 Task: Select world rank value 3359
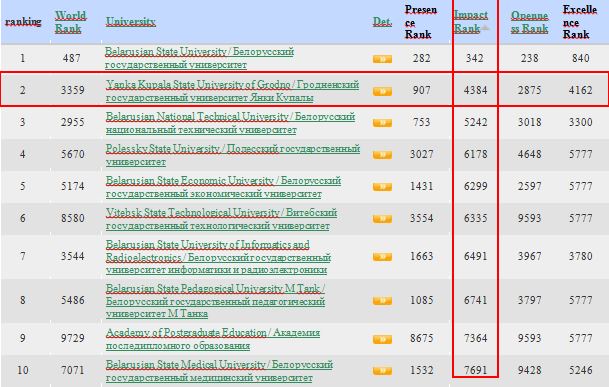tap(73, 90)
